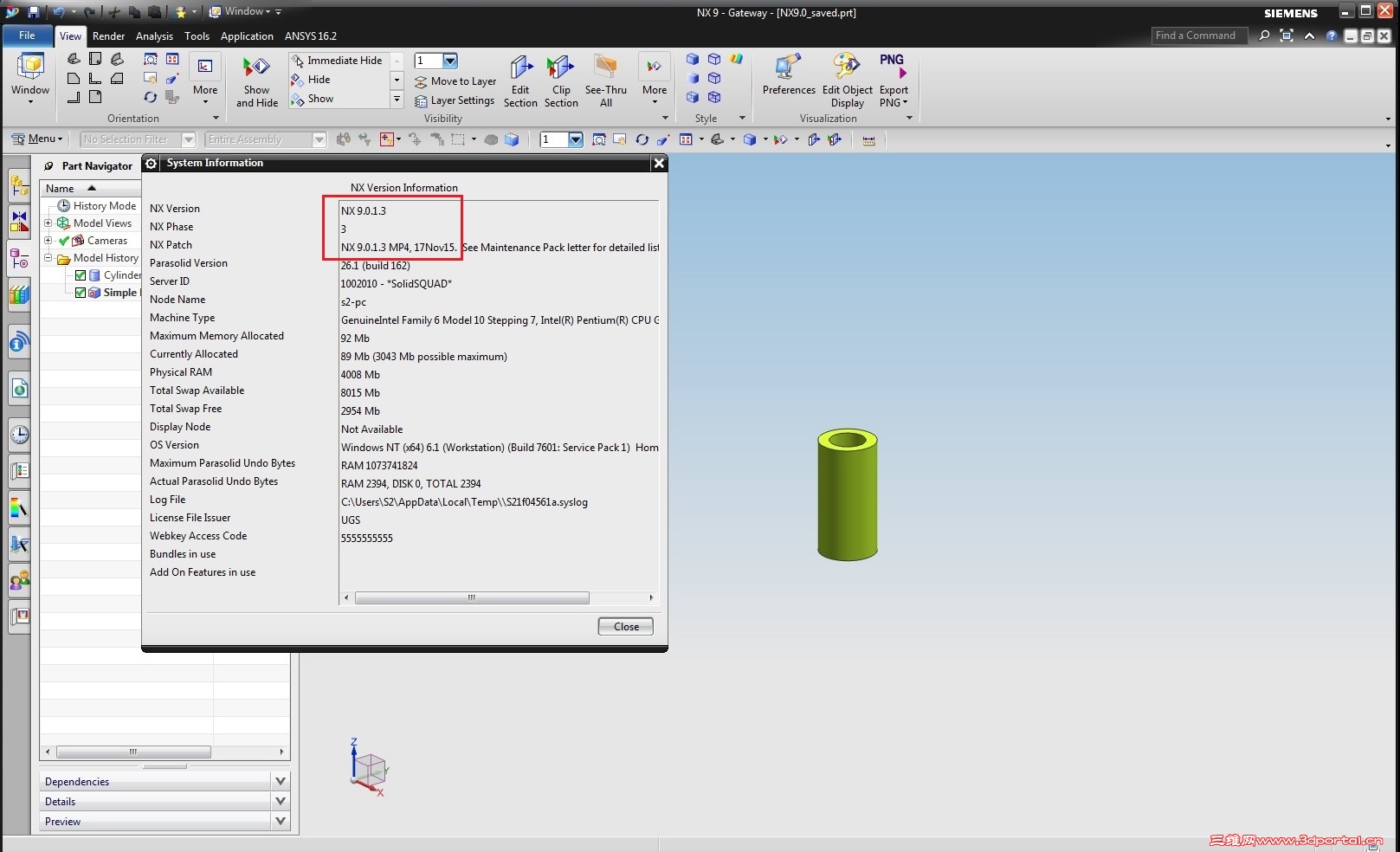Screen dimensions: 1400x852
Task: Click More in the Visibility group
Action: coord(655,80)
